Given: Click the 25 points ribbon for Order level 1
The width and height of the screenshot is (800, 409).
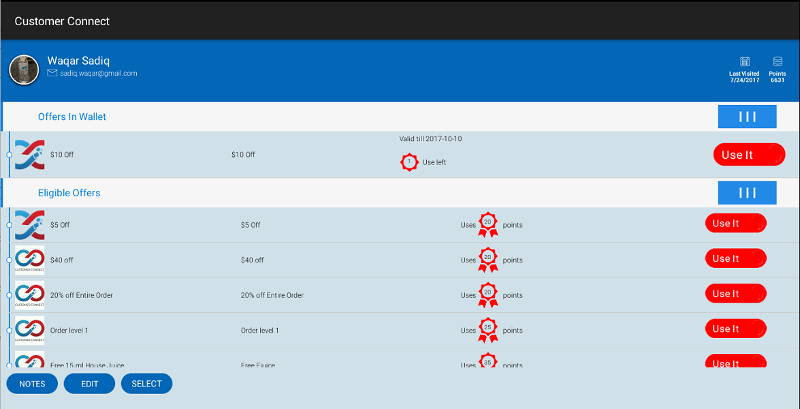Looking at the screenshot, I should click(488, 330).
